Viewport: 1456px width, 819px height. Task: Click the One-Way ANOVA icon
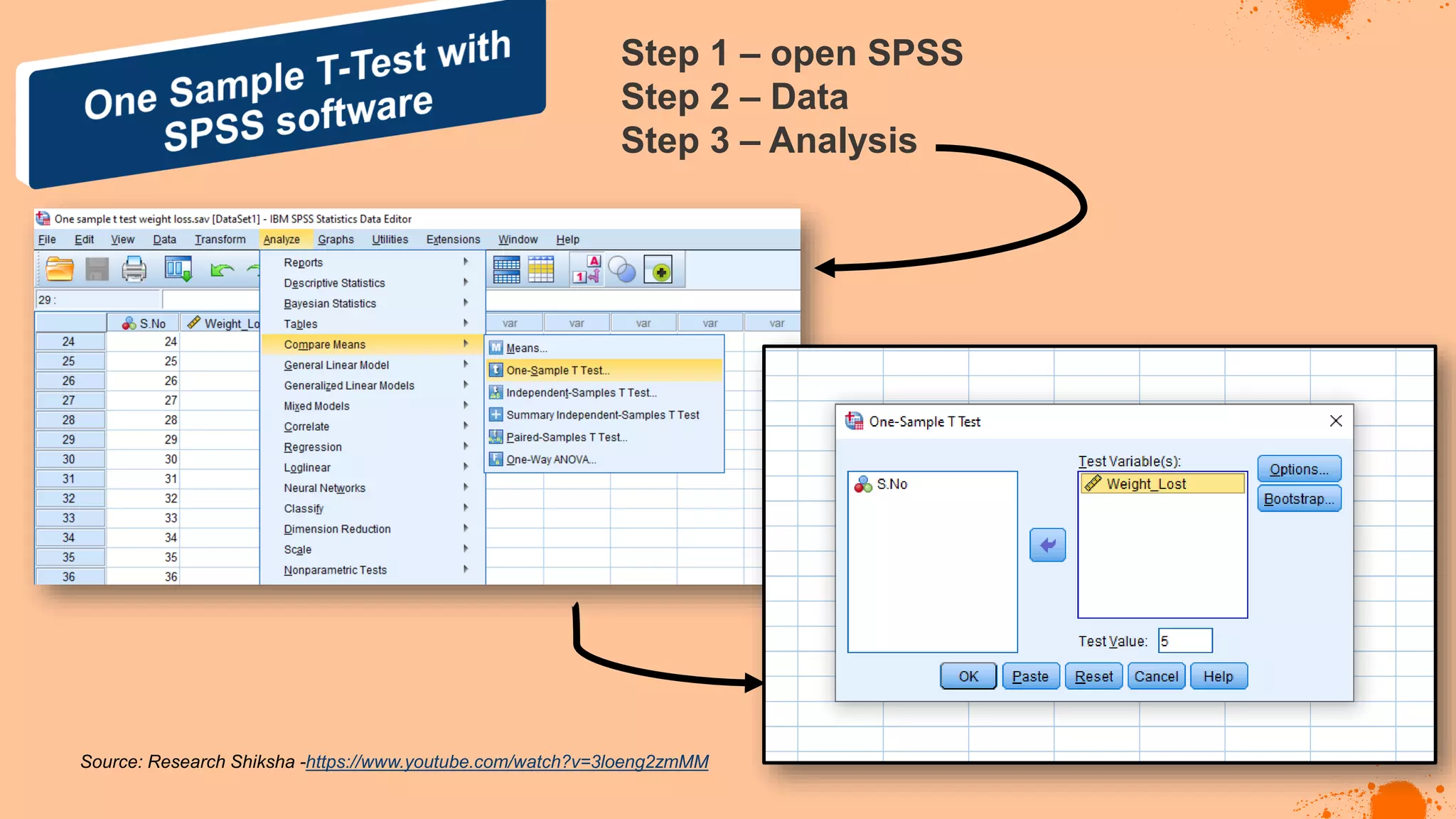click(x=496, y=459)
